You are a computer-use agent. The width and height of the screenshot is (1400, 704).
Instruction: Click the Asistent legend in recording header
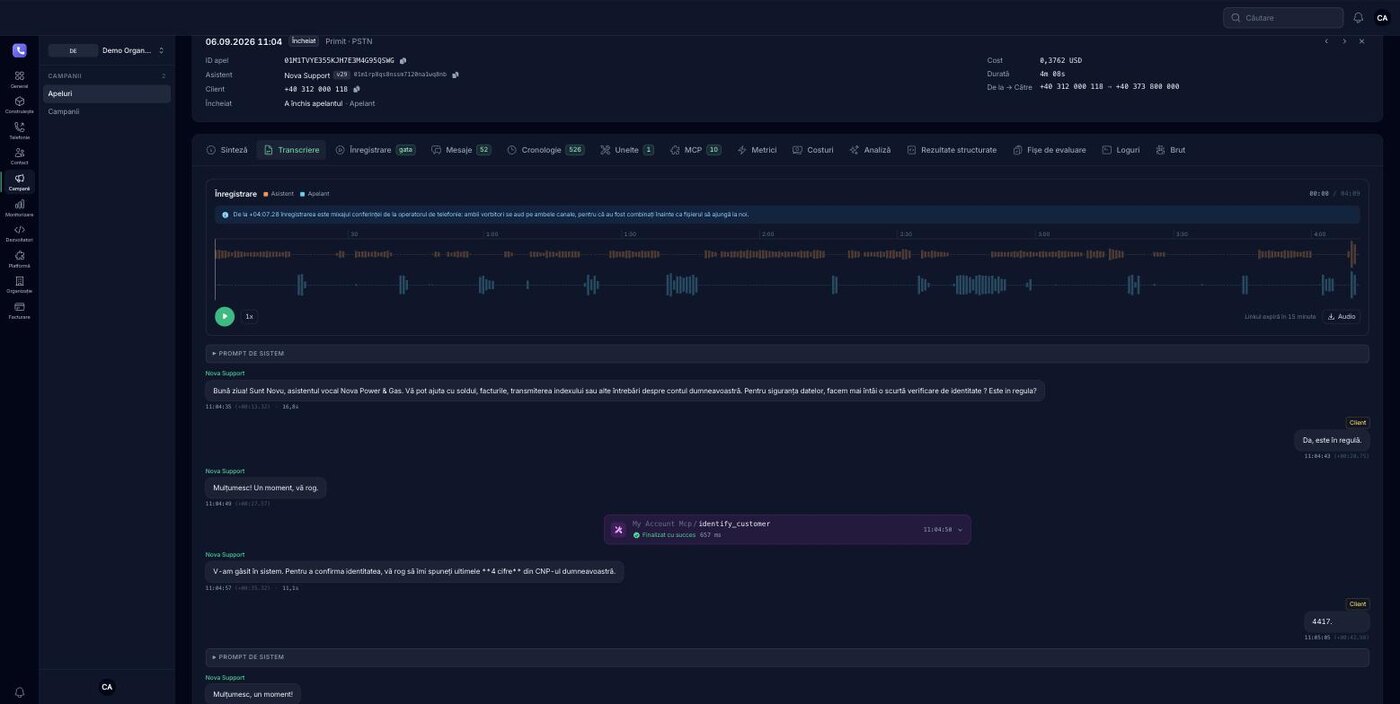pos(279,194)
